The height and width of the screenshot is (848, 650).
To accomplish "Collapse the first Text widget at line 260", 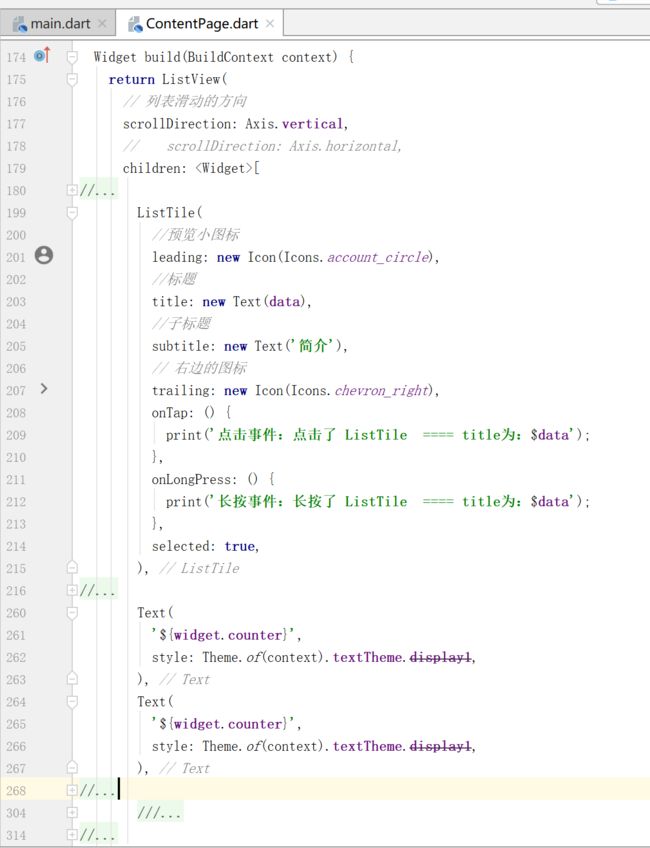I will click(x=72, y=612).
